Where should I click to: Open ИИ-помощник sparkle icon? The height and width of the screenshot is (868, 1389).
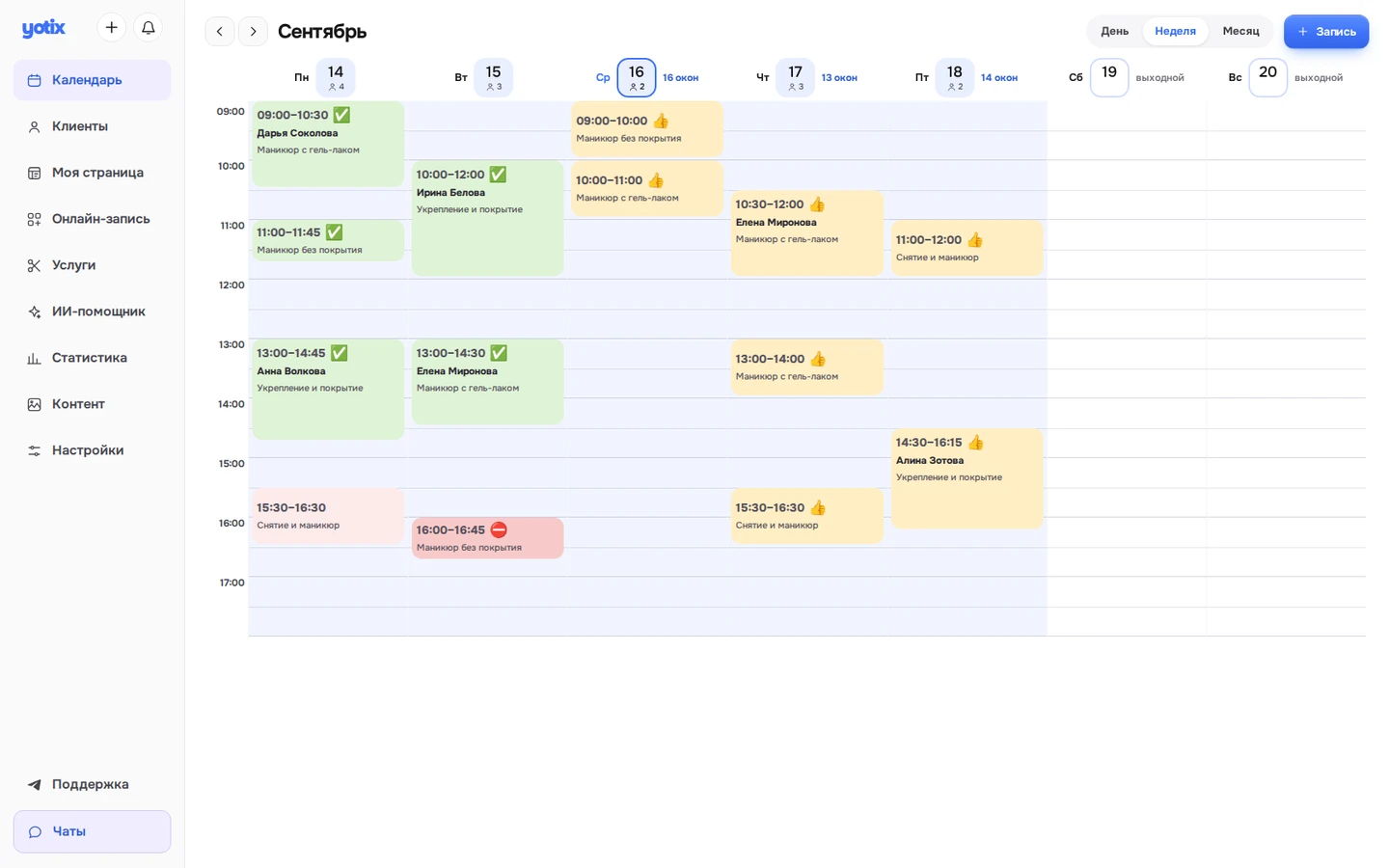pos(34,312)
